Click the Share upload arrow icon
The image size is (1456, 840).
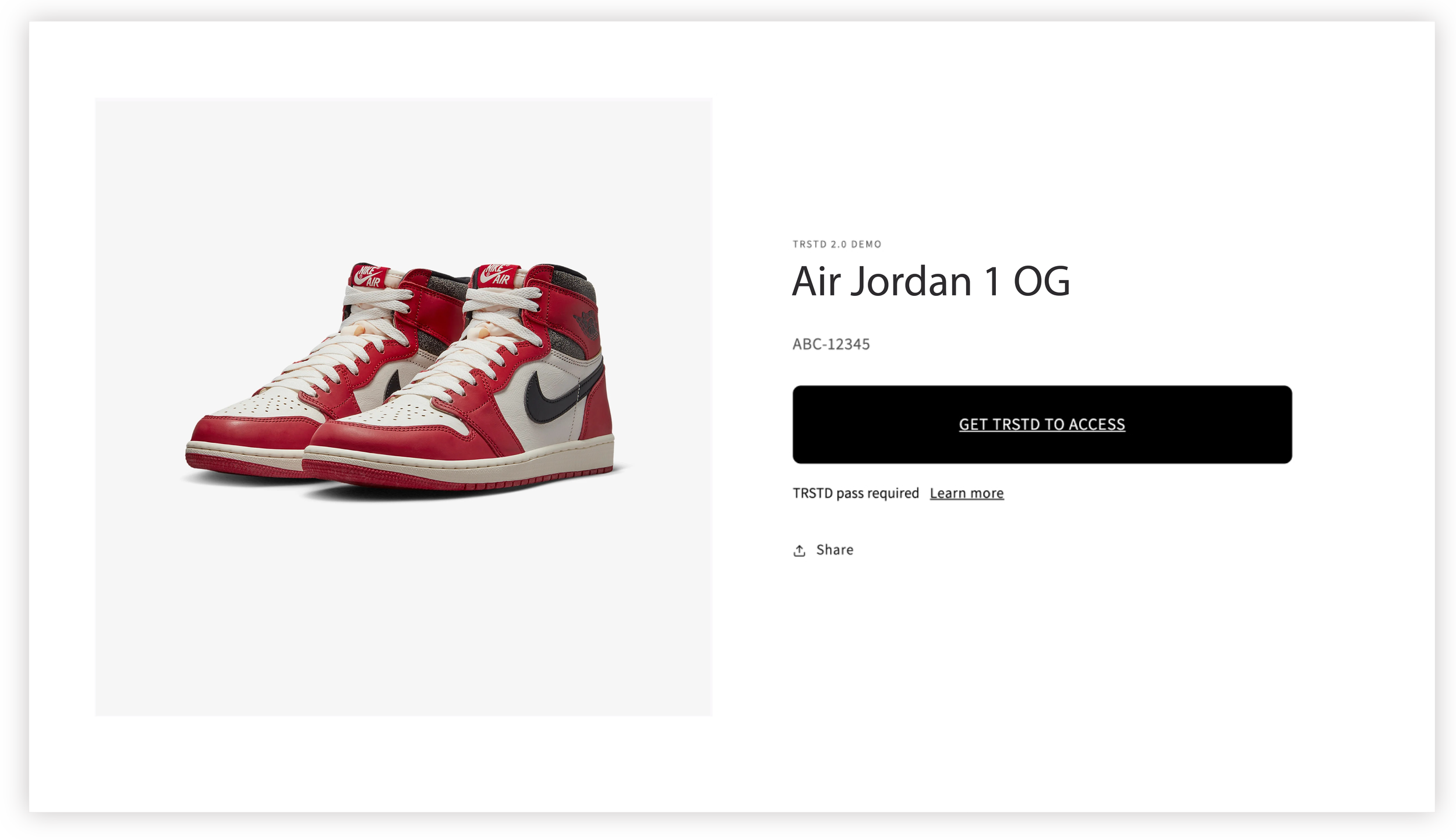pos(799,550)
